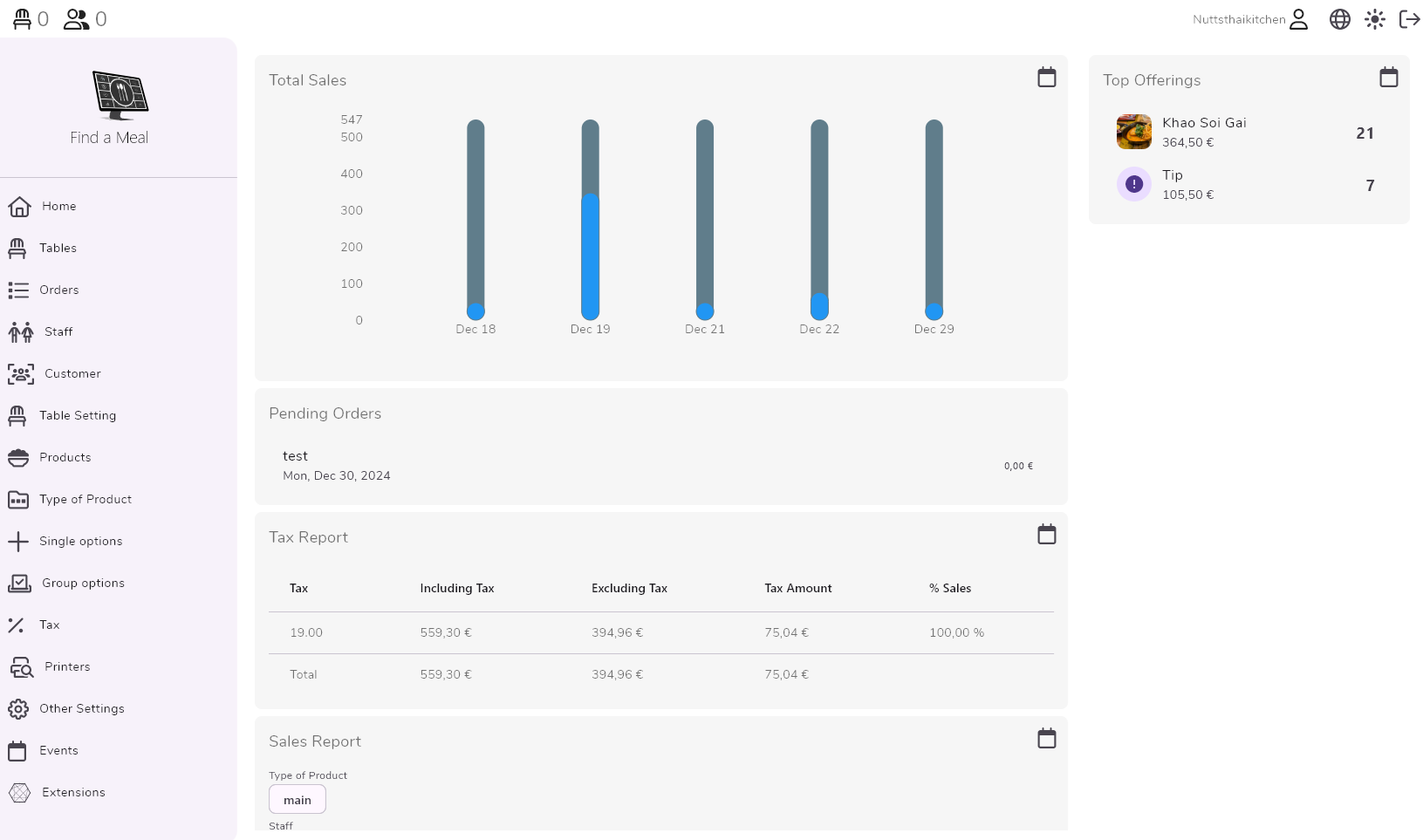
Task: Open the language globe menu
Action: (1339, 19)
